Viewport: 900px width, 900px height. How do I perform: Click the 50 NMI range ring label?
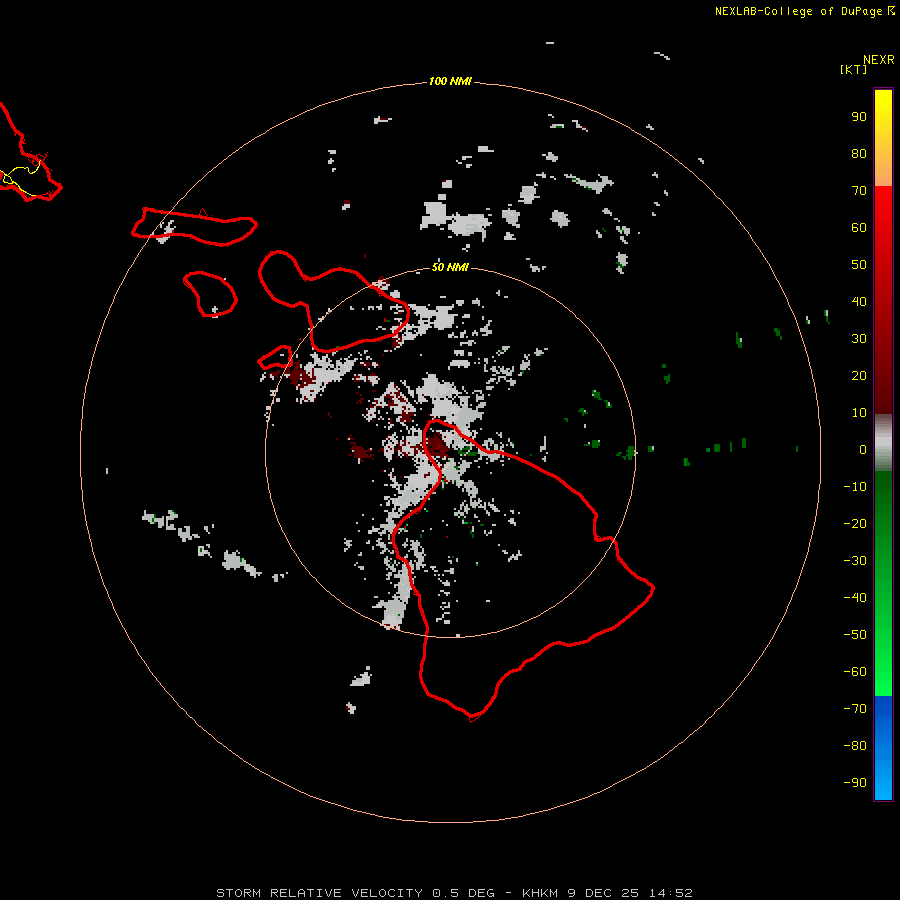[450, 267]
